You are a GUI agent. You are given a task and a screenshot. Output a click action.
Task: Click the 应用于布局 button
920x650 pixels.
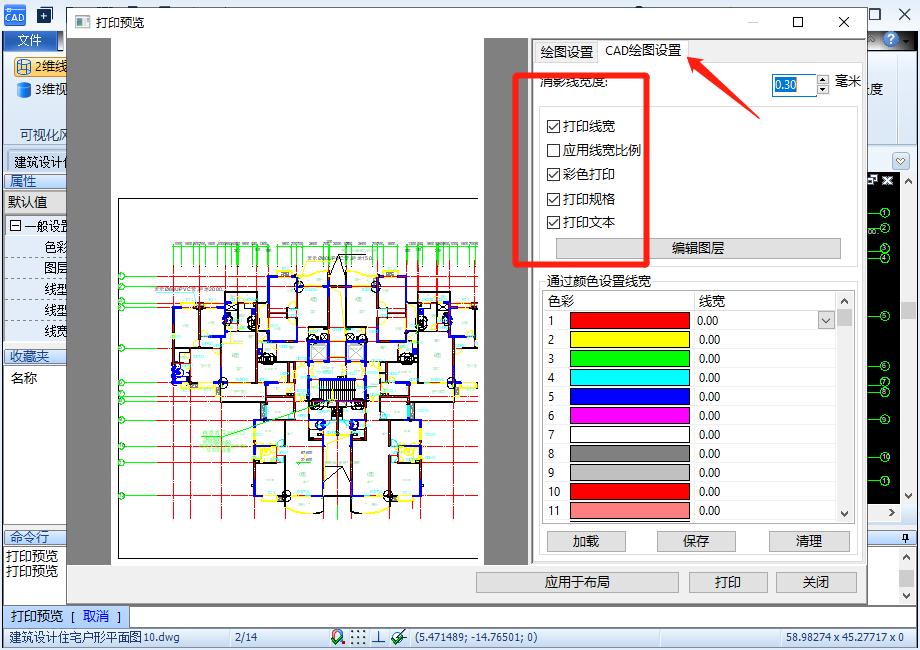tap(577, 582)
